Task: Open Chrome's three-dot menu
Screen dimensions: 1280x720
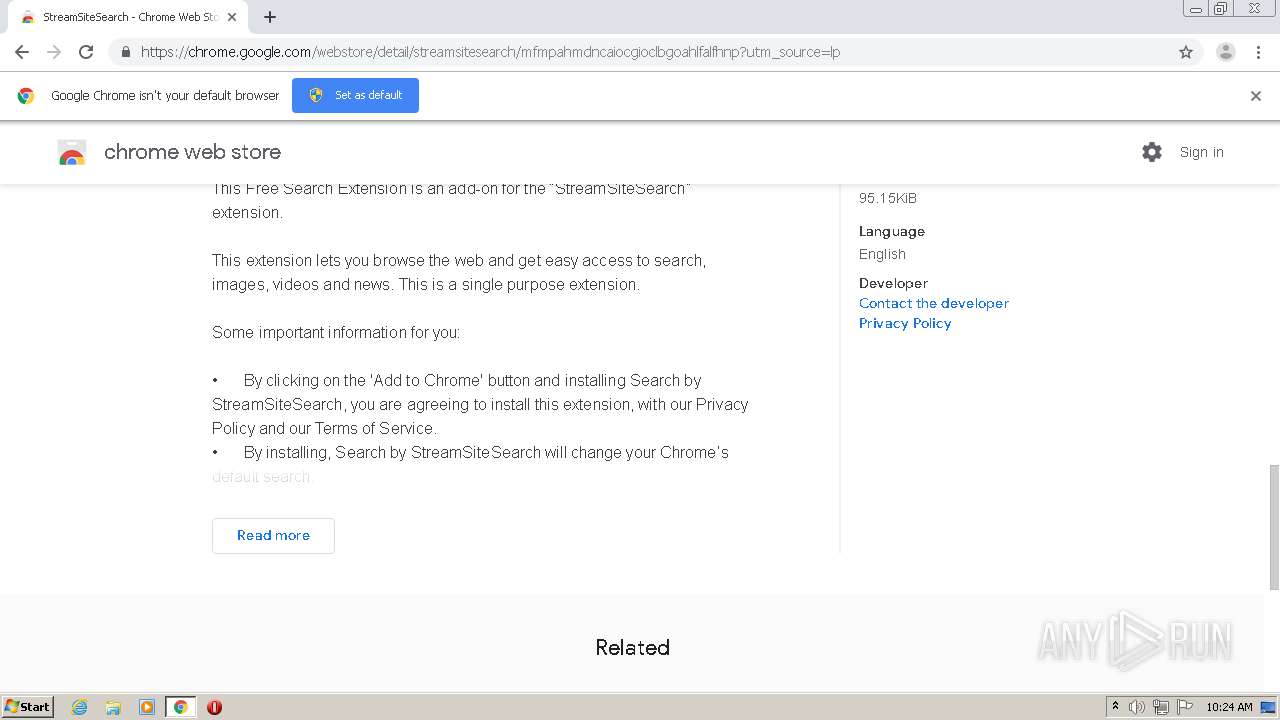Action: [1258, 52]
